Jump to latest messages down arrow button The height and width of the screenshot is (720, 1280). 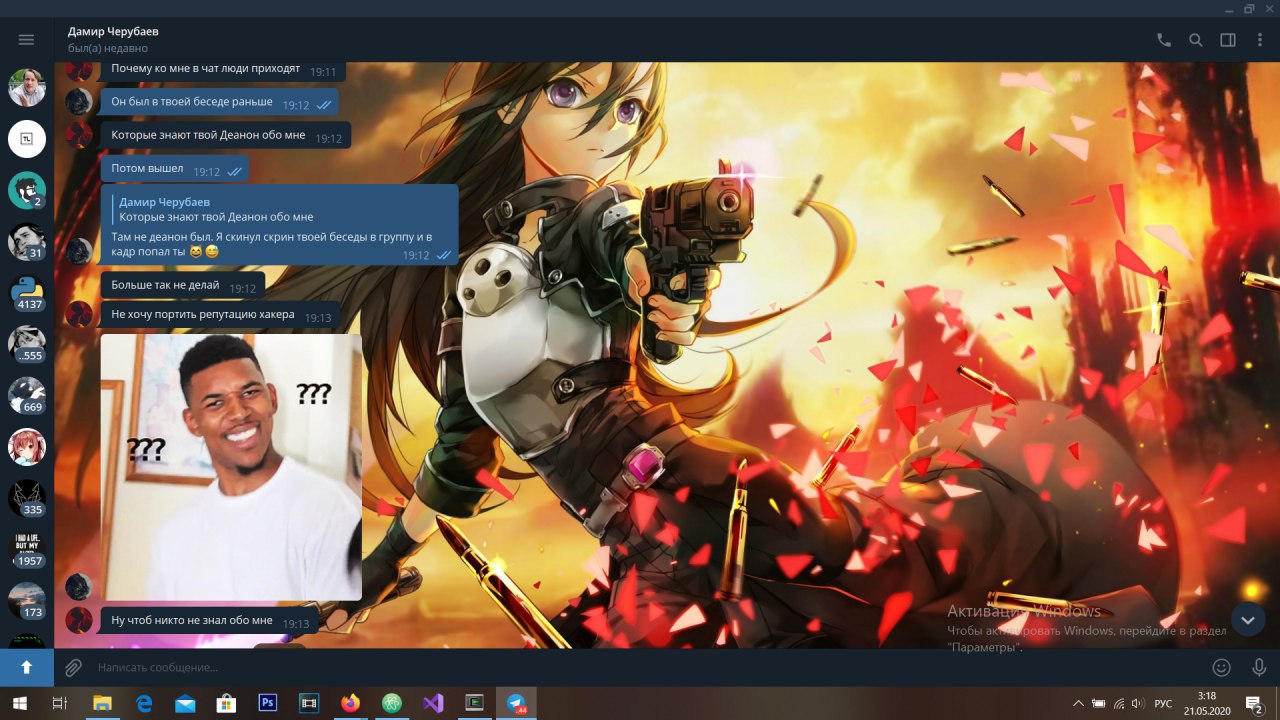pos(1248,620)
